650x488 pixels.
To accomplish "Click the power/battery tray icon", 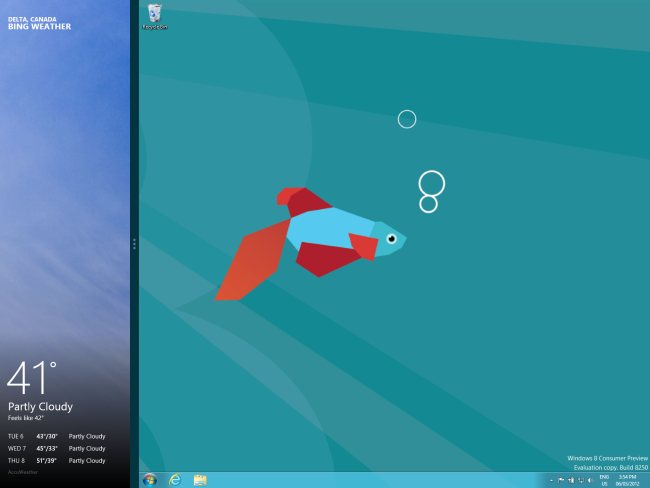I will (571, 481).
